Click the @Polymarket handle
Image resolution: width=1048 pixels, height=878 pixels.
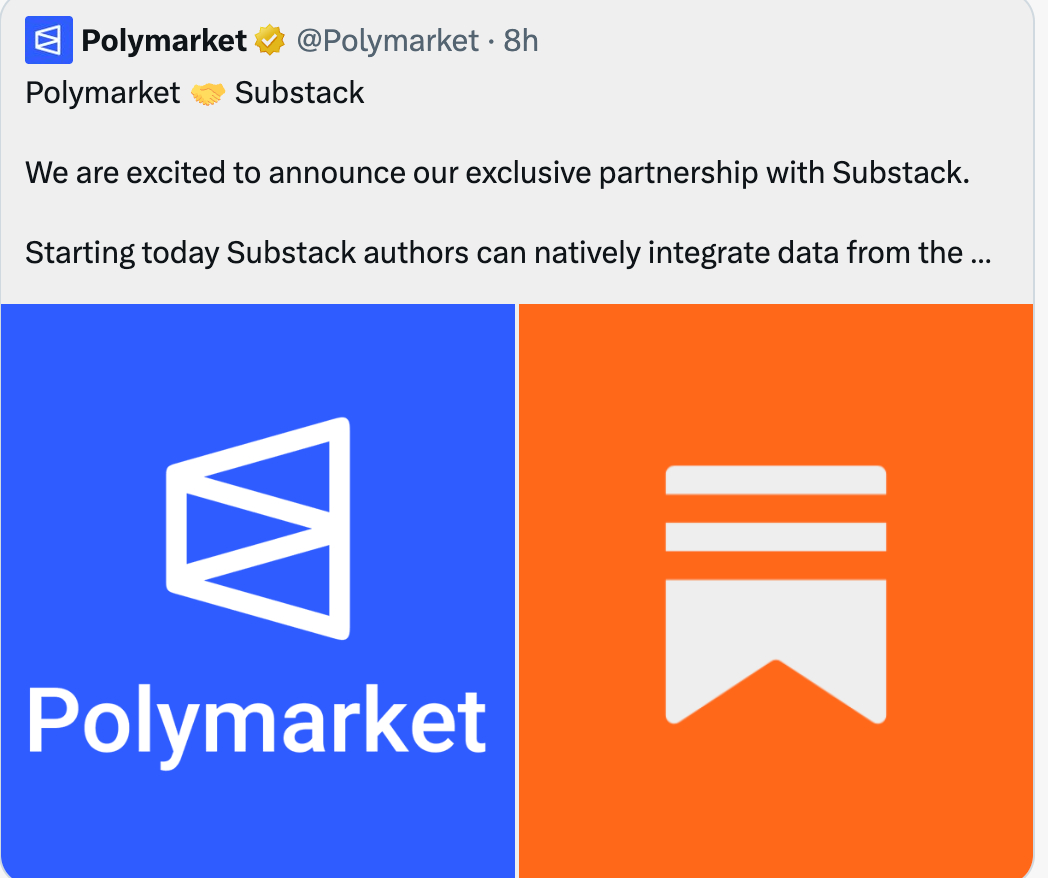coord(388,41)
